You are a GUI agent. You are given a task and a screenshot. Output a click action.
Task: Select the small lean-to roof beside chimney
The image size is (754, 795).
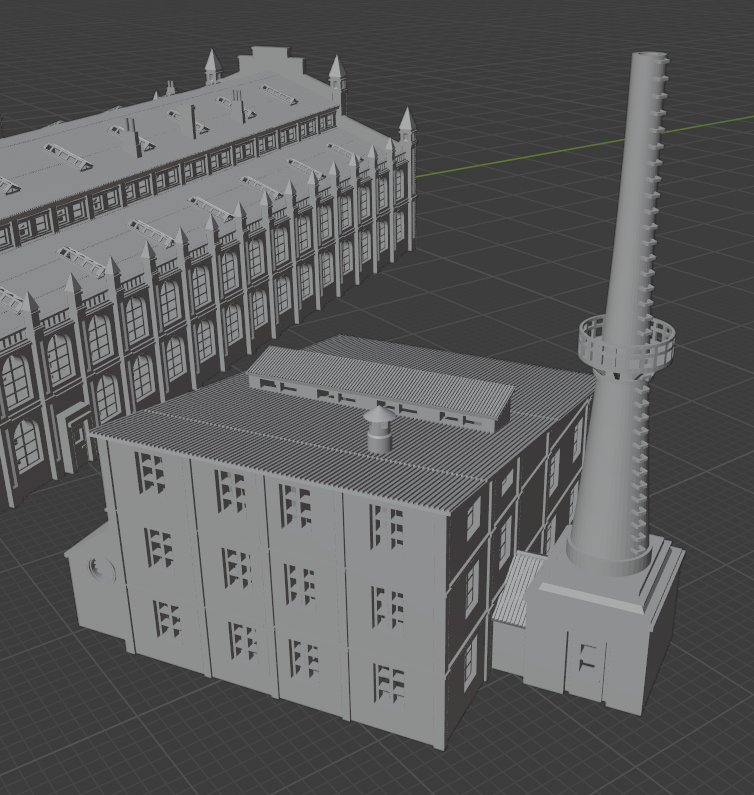517,590
